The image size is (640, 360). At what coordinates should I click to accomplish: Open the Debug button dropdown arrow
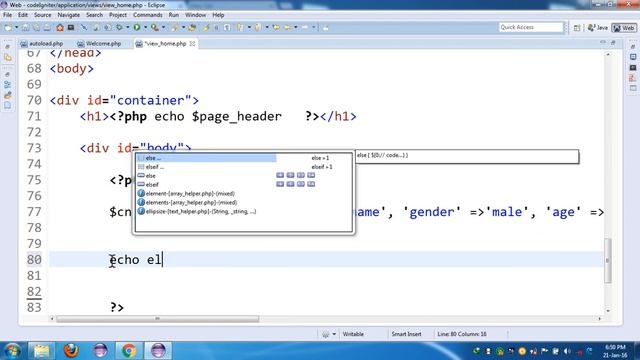tap(128, 27)
